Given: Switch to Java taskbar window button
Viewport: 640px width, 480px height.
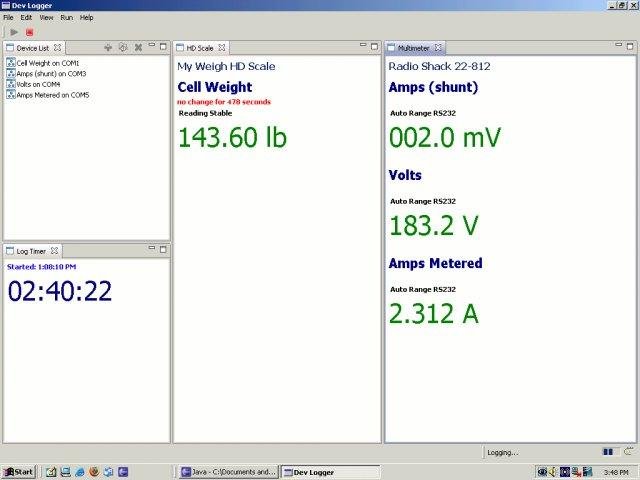Looking at the screenshot, I should coord(229,472).
